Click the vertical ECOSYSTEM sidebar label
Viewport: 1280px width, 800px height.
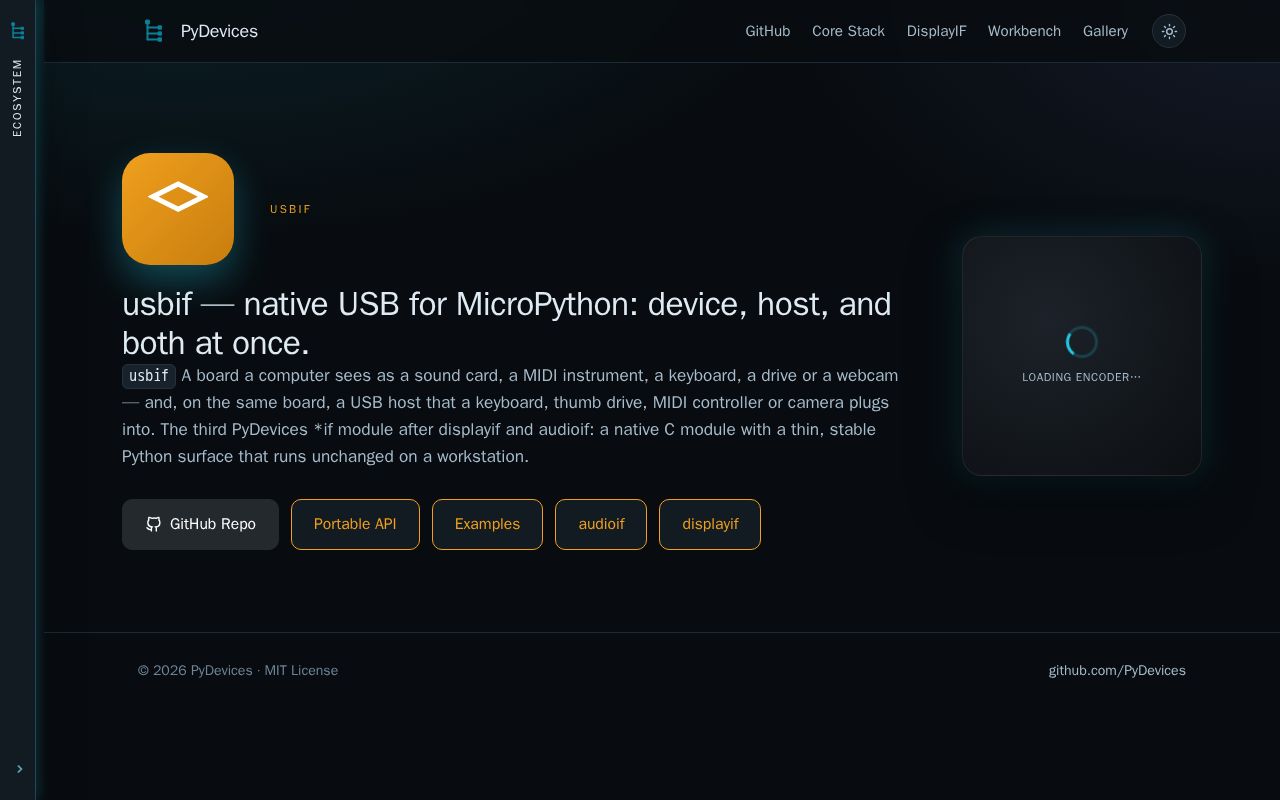point(17,97)
